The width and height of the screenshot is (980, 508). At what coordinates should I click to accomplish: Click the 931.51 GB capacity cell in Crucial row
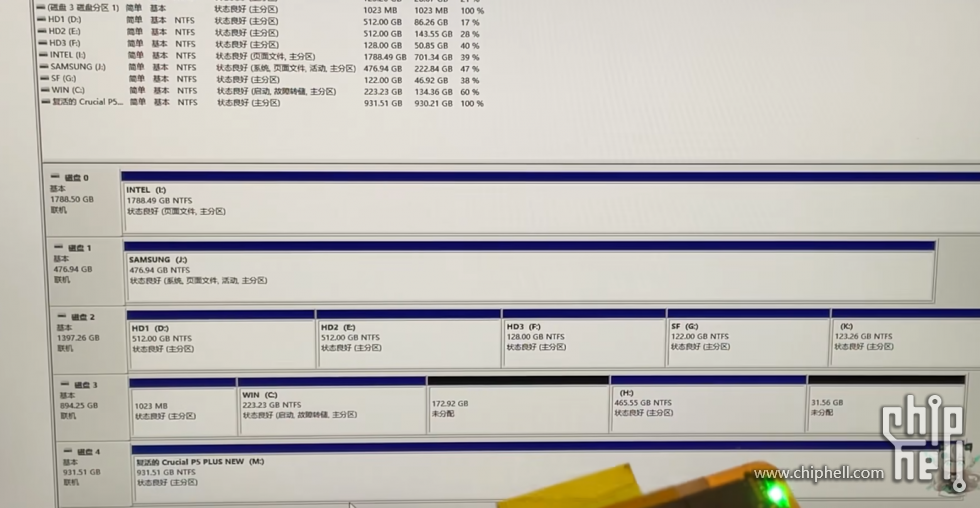382,104
